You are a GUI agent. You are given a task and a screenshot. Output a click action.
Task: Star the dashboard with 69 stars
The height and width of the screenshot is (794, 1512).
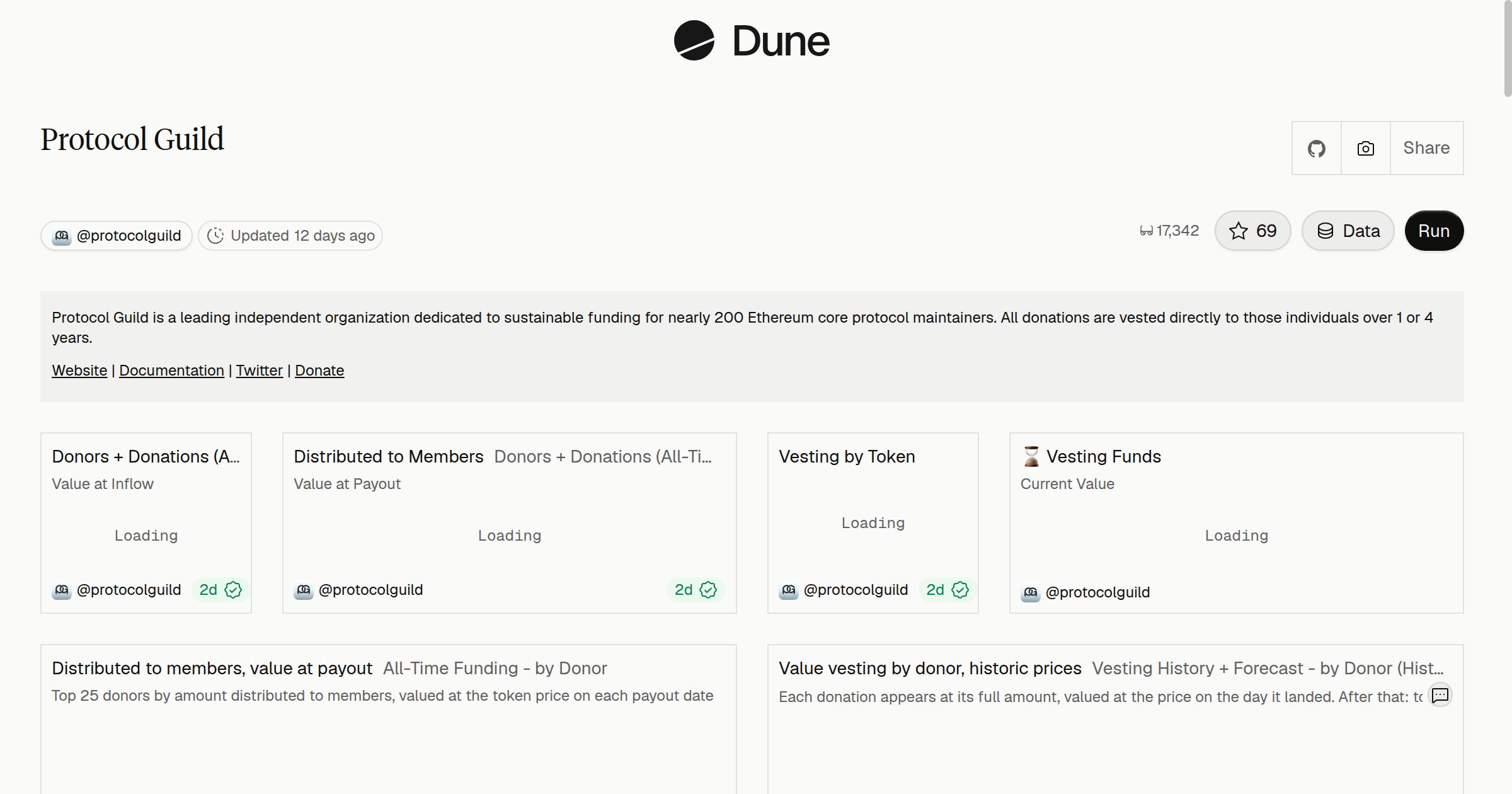click(1252, 231)
